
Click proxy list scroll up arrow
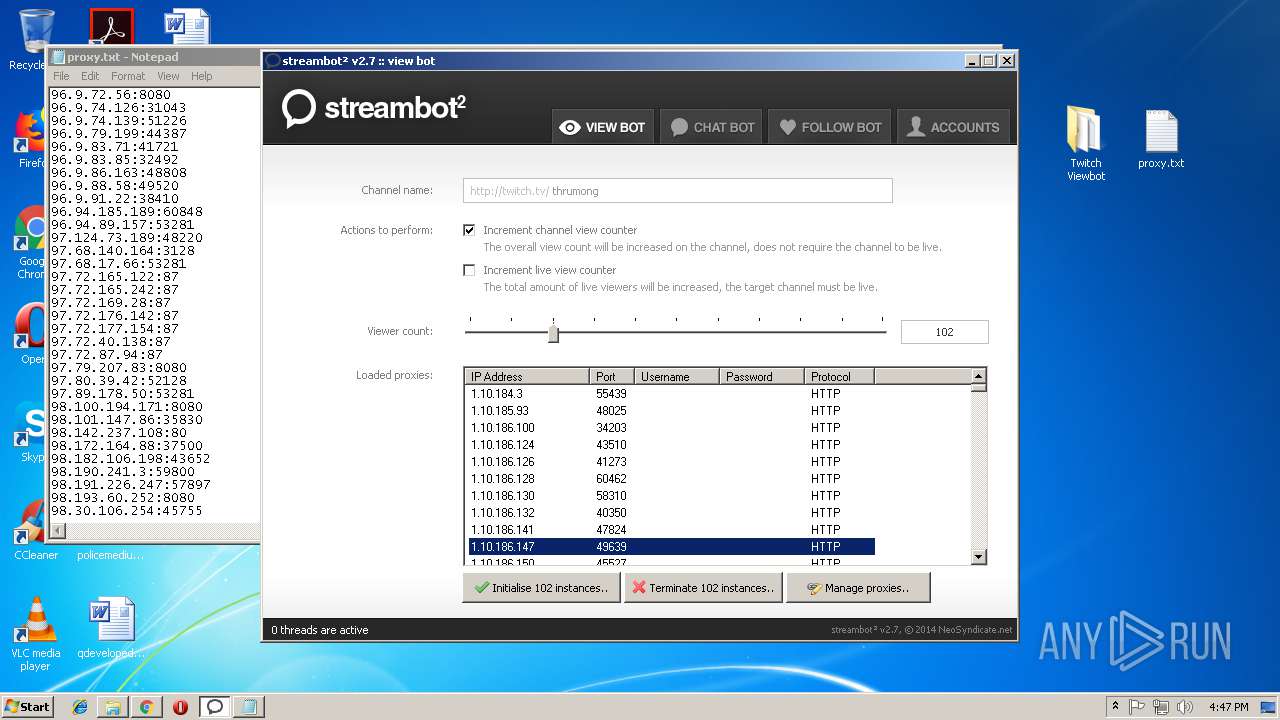979,376
